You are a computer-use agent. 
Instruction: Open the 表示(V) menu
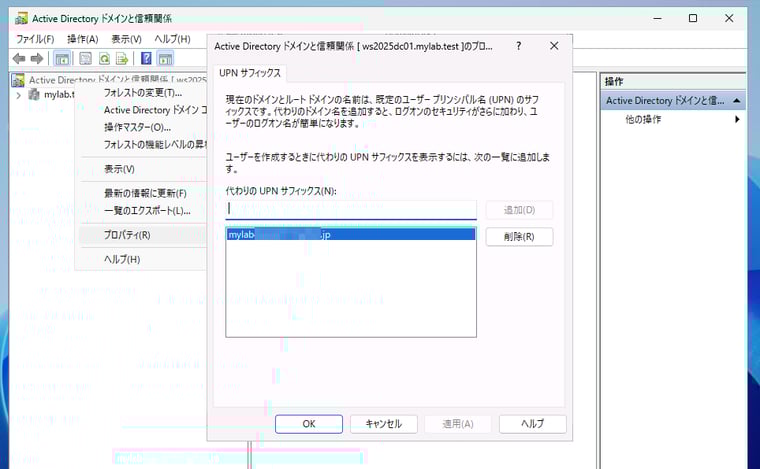coord(127,39)
